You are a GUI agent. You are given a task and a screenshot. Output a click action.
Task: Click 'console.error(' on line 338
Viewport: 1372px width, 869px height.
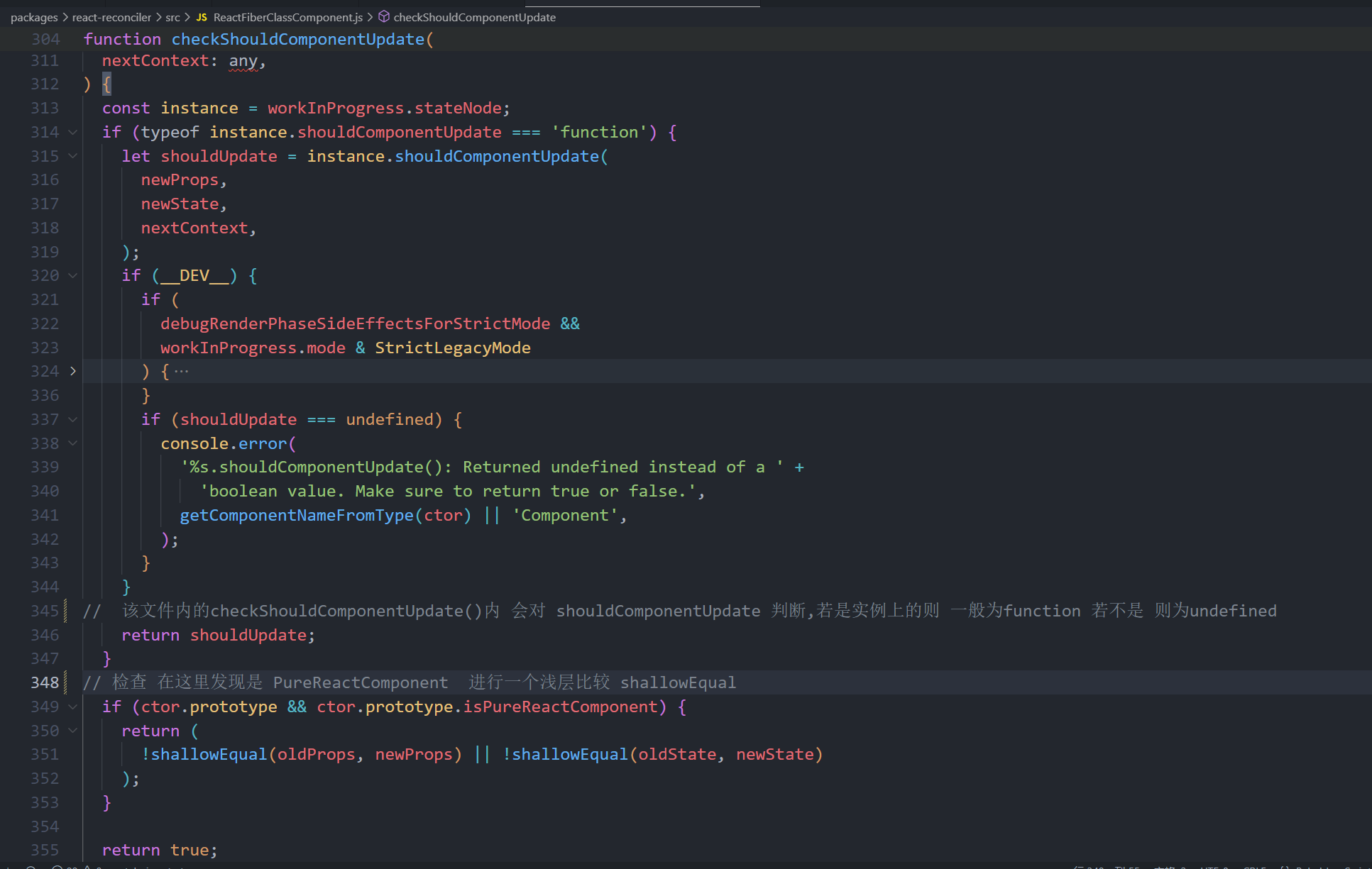pos(228,443)
